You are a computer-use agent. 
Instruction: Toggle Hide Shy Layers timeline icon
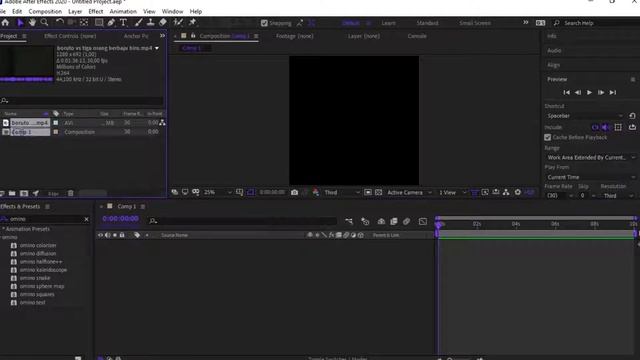[x=381, y=221]
